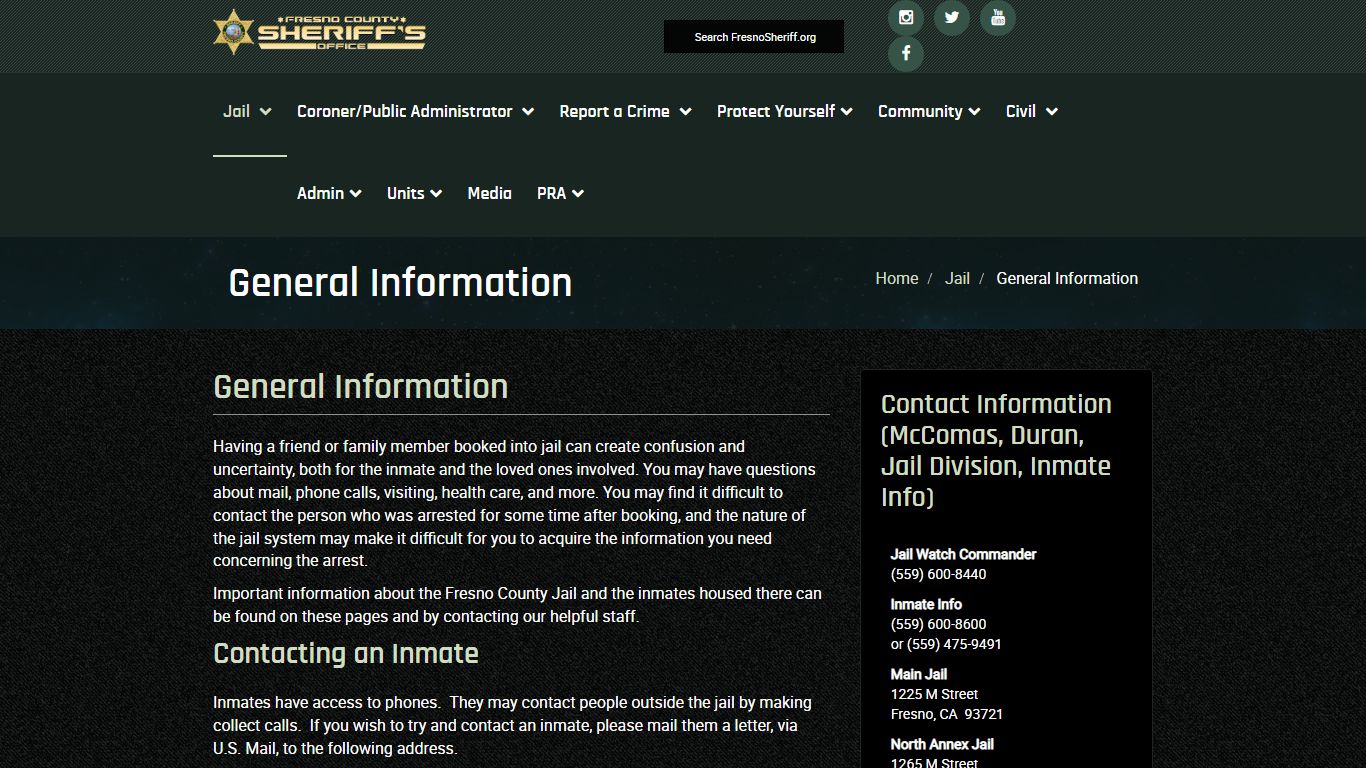
Task: Expand the Jail menu chevron
Action: tap(266, 112)
